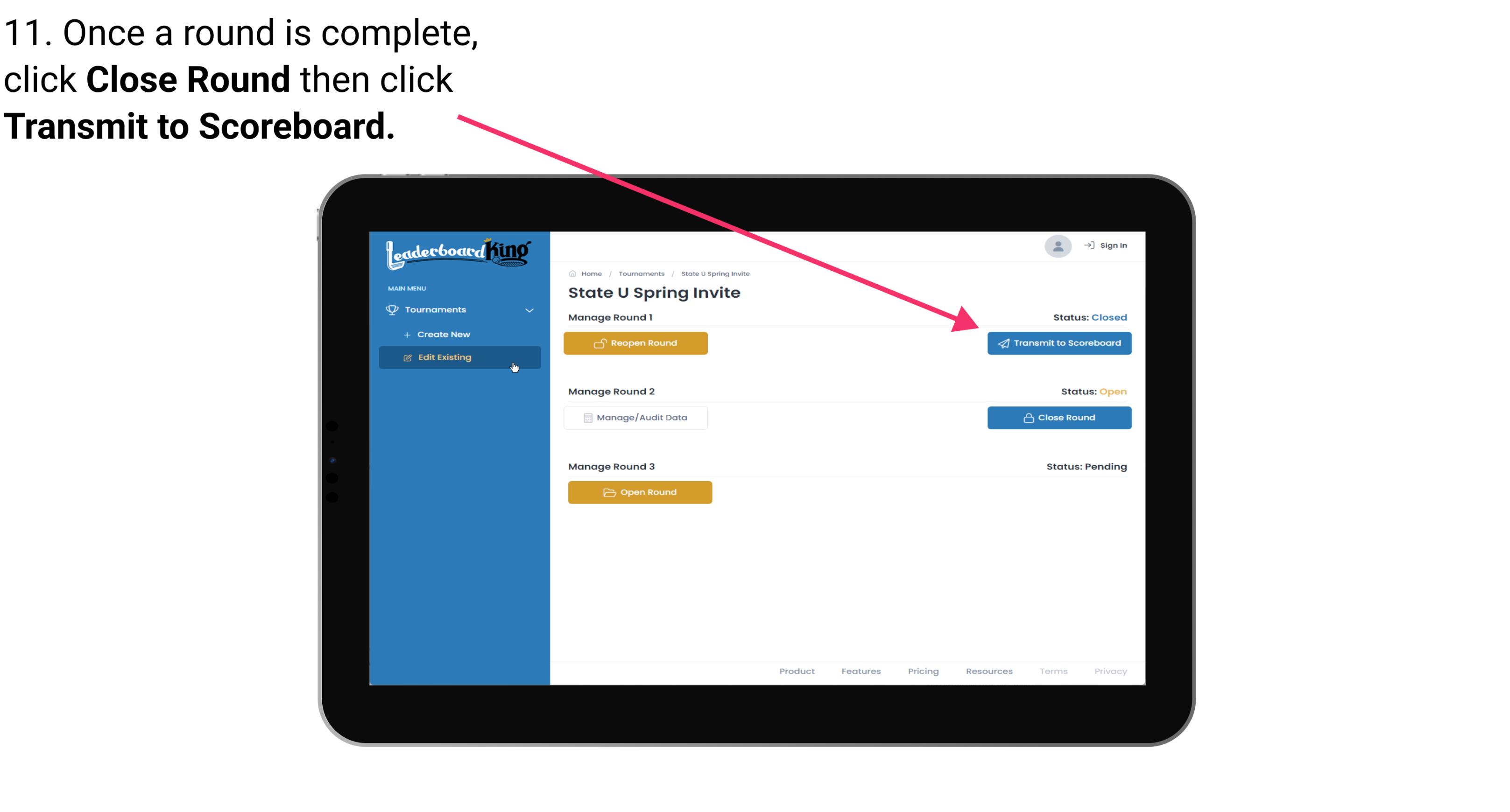This screenshot has width=1510, height=812.
Task: Click the Close Round button for Round 2
Action: [x=1059, y=417]
